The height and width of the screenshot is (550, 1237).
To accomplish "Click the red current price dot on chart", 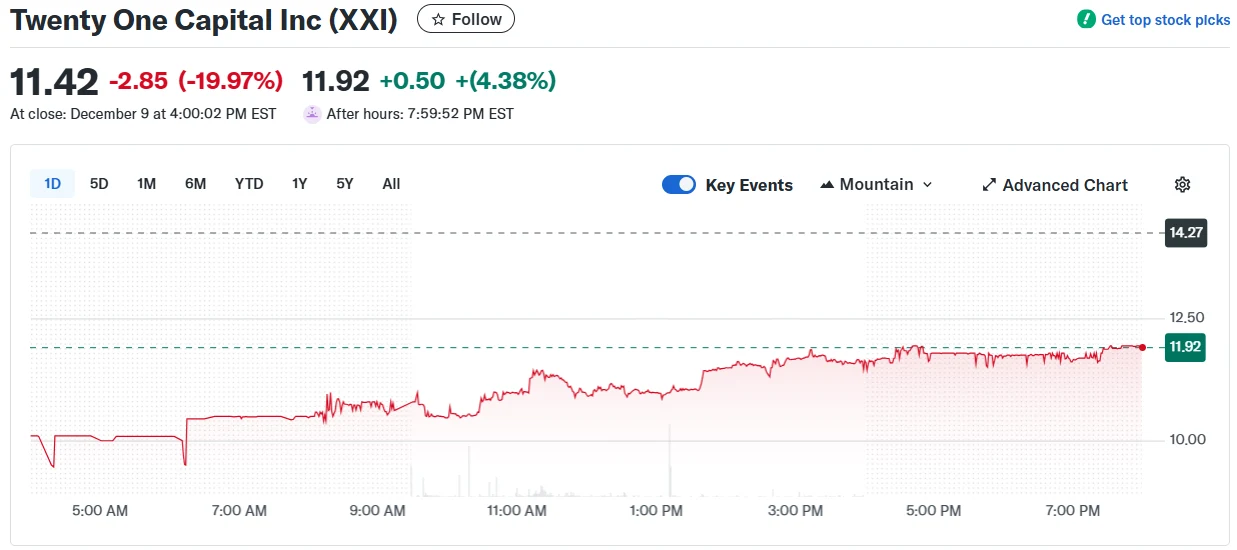I will [1142, 347].
